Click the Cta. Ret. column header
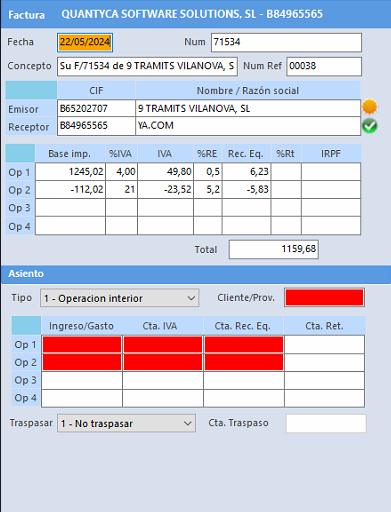The width and height of the screenshot is (391, 512). pos(324,326)
